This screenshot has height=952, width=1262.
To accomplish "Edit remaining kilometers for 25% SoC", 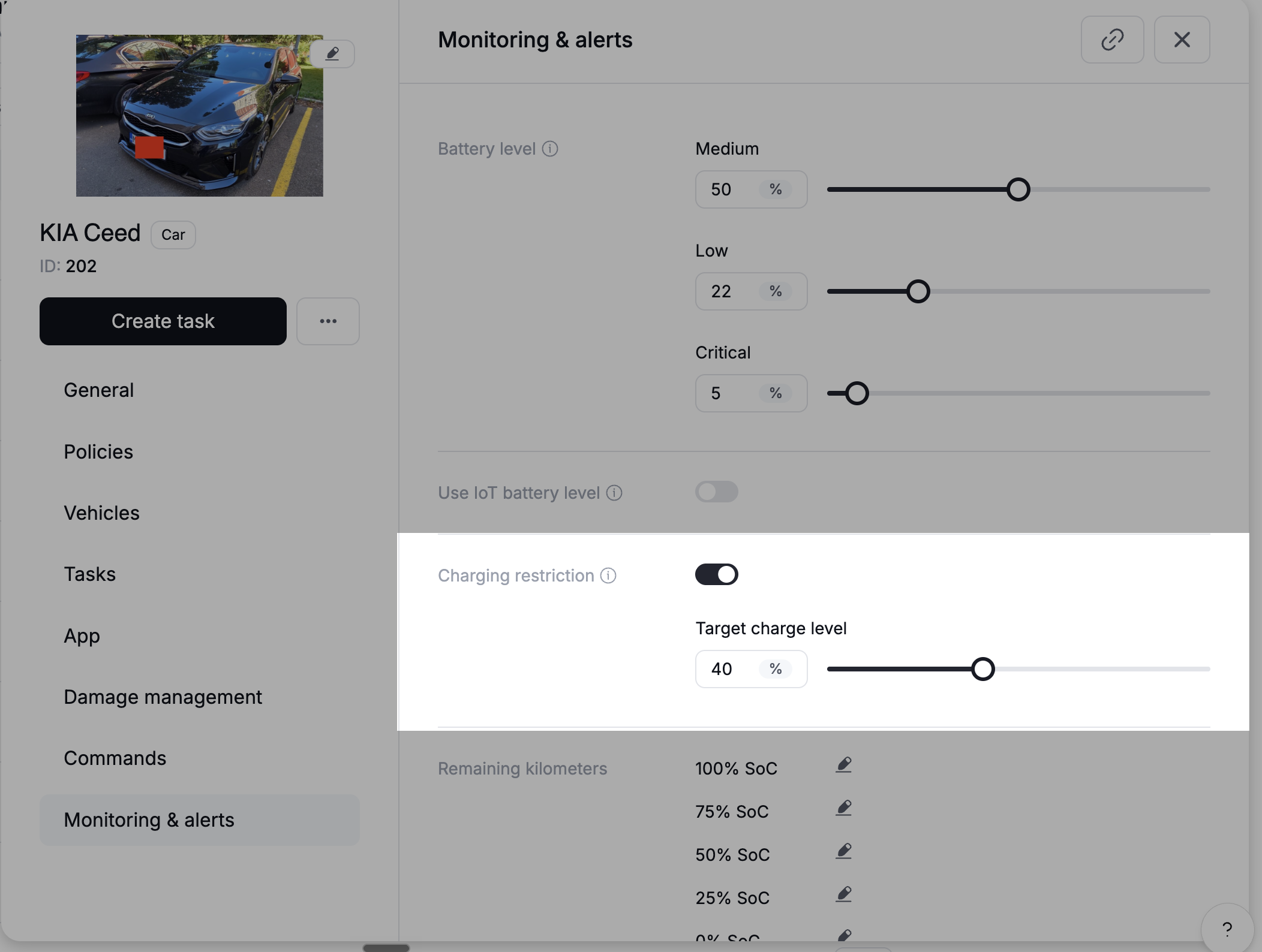I will [844, 894].
